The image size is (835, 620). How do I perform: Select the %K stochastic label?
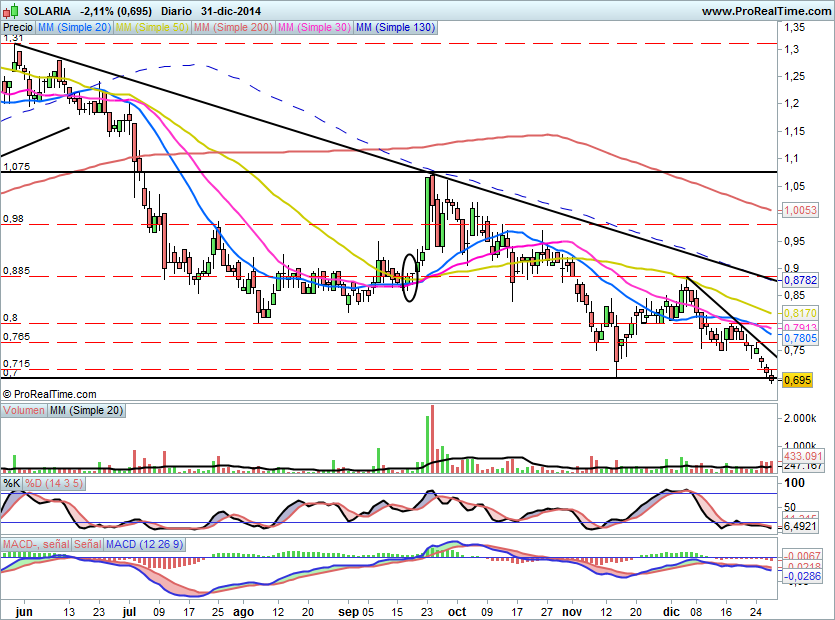[12, 483]
